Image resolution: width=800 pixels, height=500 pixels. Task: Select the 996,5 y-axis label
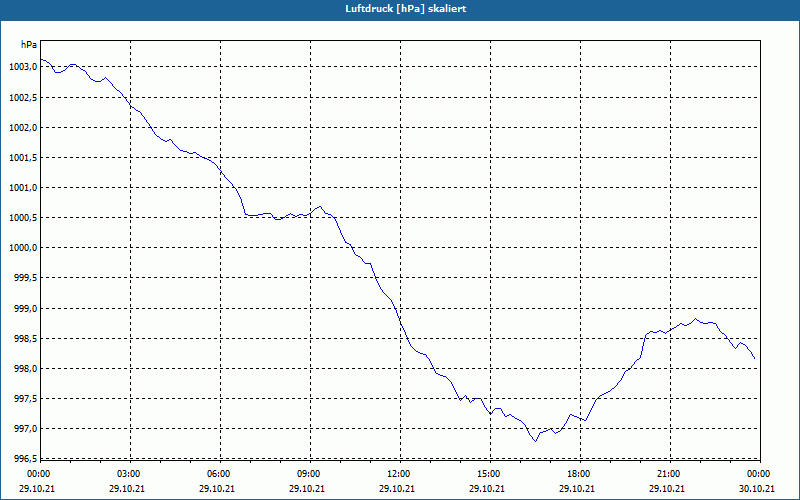coord(25,459)
